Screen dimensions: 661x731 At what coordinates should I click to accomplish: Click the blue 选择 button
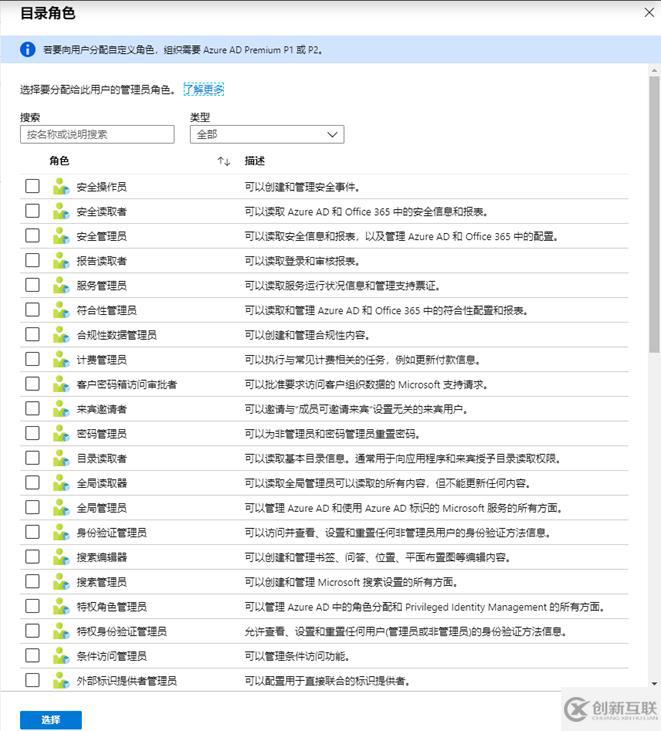click(x=51, y=720)
